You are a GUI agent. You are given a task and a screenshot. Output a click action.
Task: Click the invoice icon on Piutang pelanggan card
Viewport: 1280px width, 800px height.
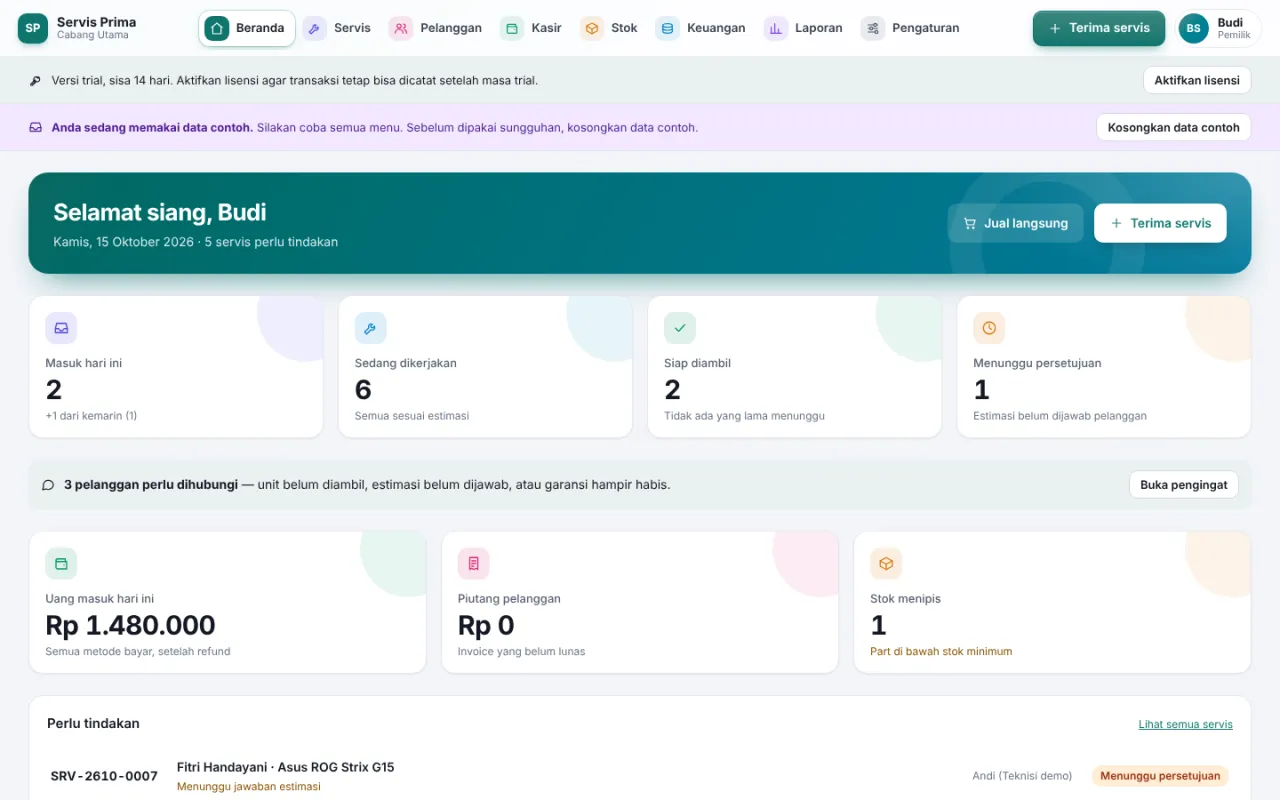(x=474, y=564)
